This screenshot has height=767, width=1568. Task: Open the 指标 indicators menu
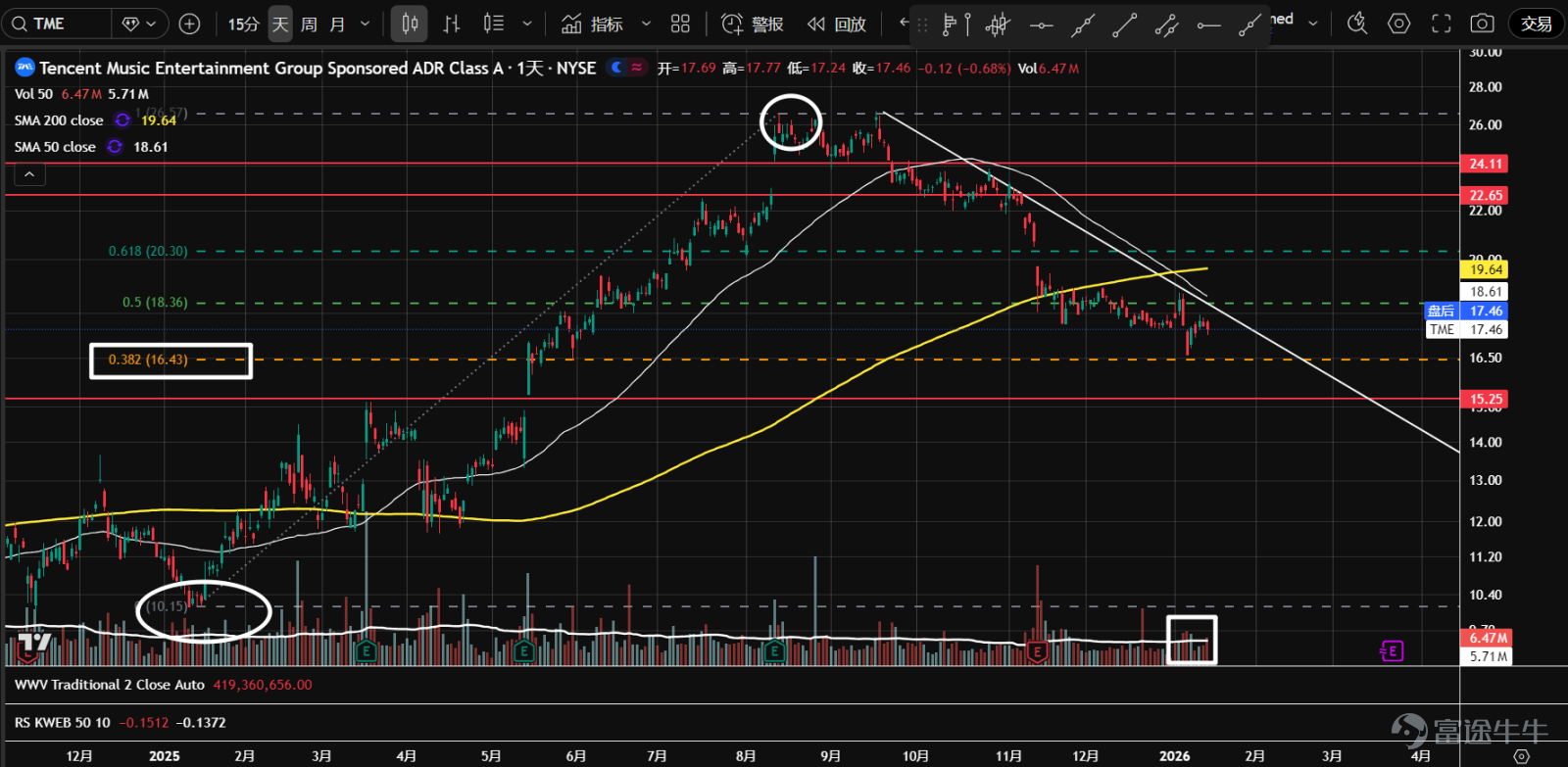click(592, 24)
